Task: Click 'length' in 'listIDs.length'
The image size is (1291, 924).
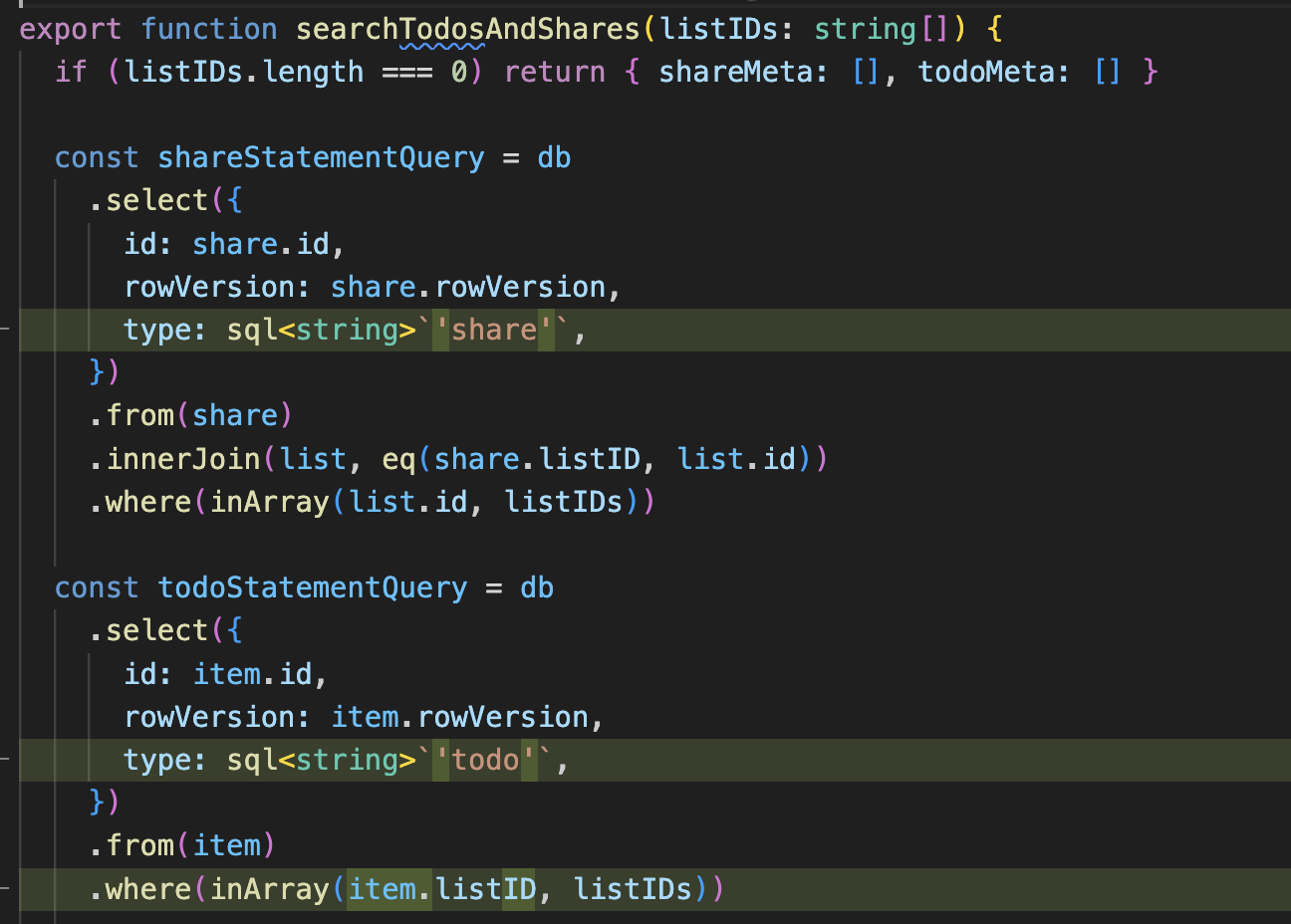Action: (x=313, y=72)
